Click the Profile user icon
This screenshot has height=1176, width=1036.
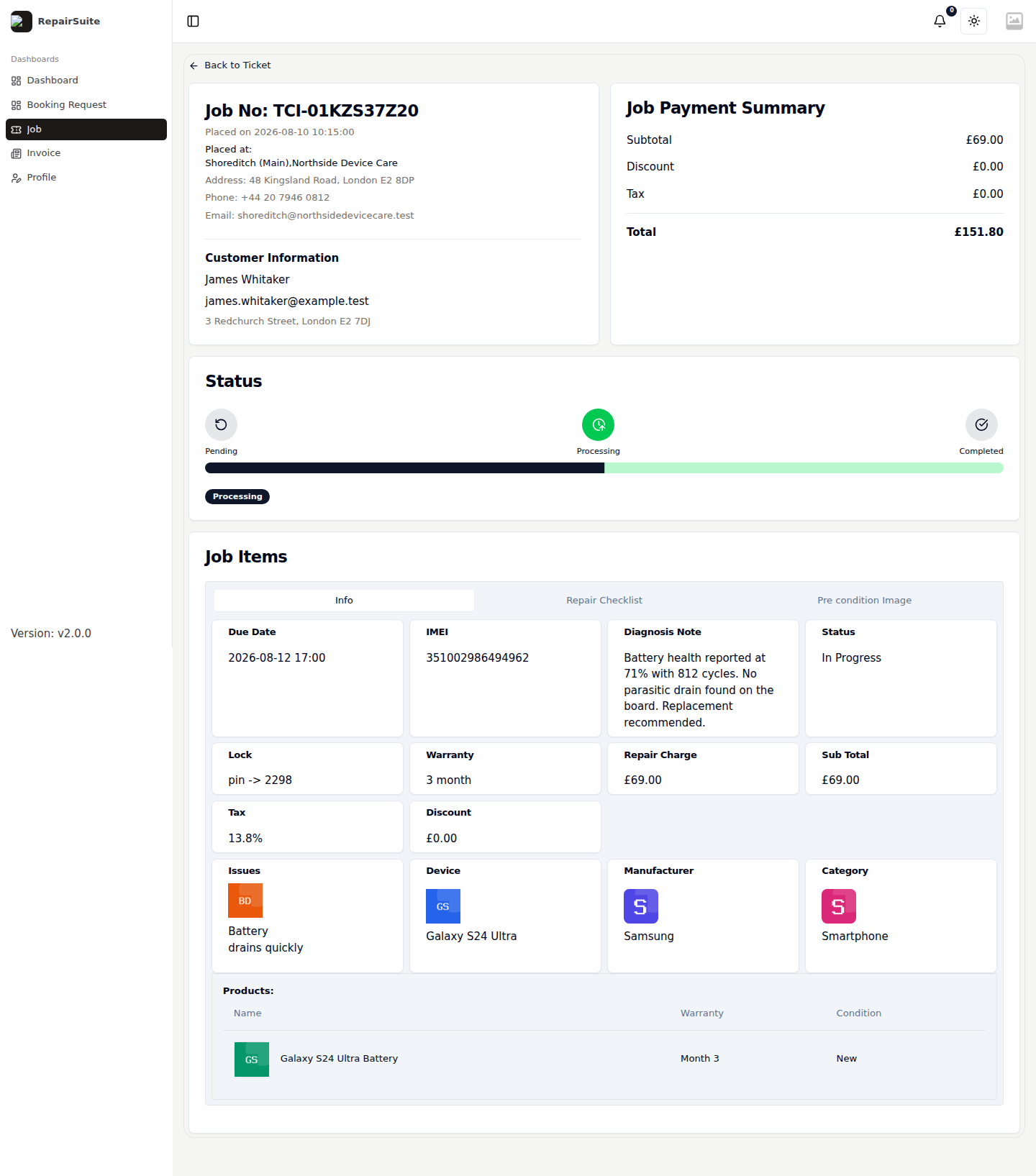17,178
